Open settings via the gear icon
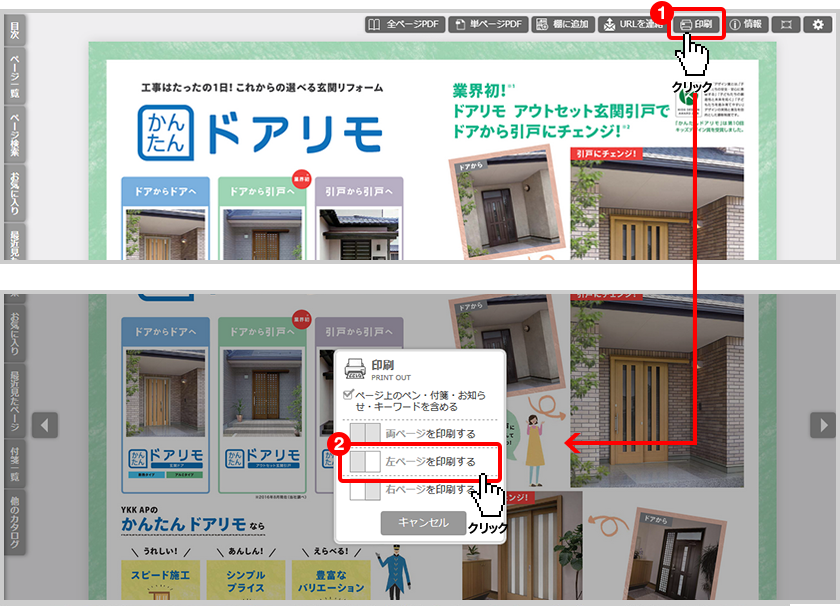The image size is (840, 606). 815,24
